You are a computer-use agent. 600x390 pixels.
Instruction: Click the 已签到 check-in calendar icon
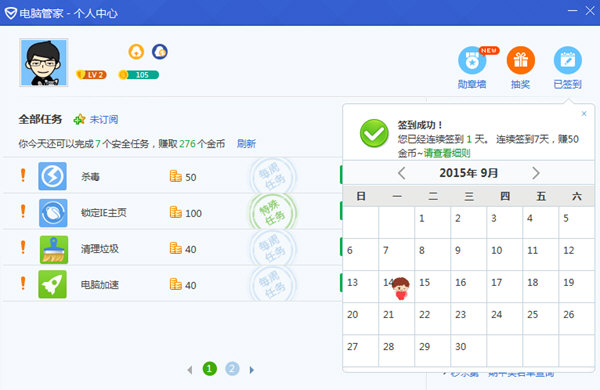pos(568,60)
